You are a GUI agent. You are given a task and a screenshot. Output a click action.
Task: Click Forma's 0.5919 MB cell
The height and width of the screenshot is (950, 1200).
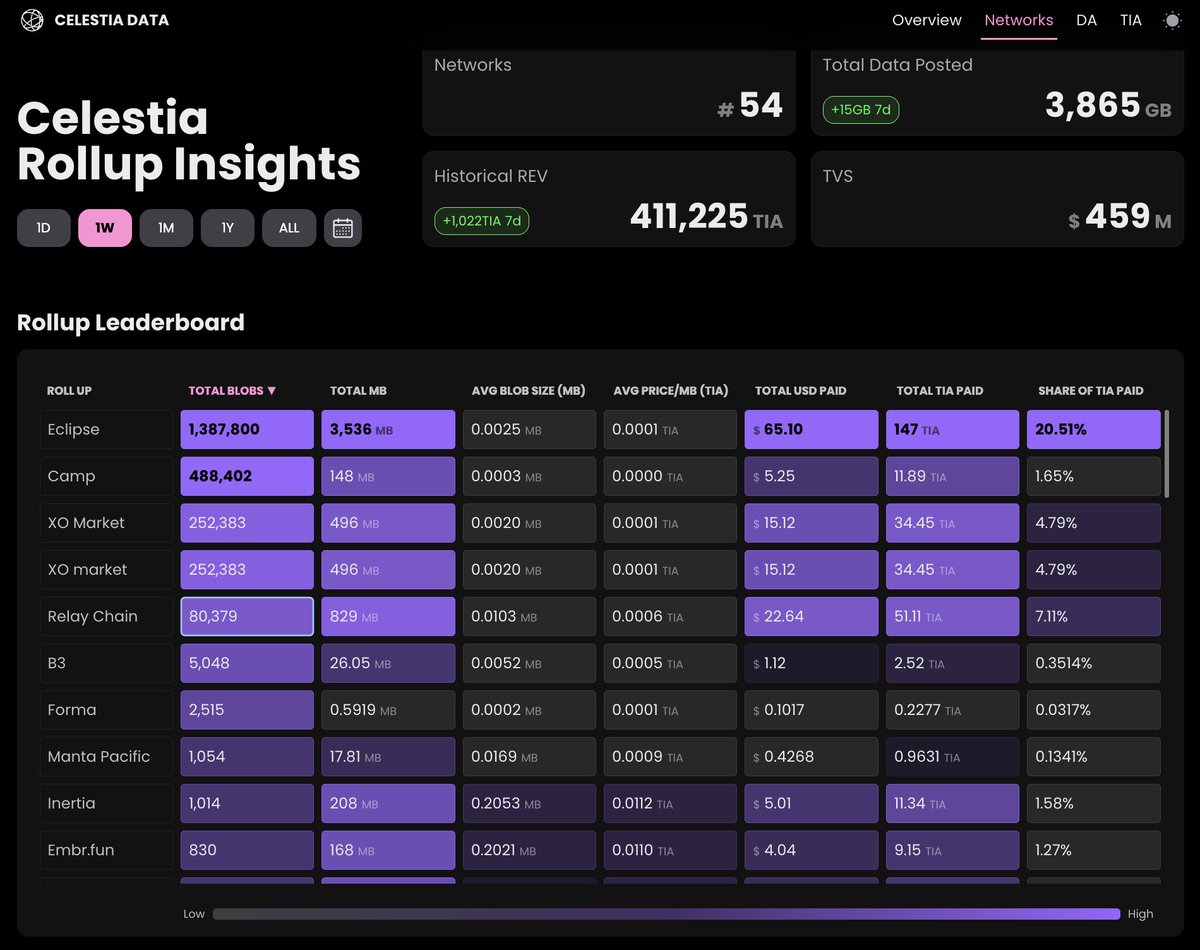388,710
